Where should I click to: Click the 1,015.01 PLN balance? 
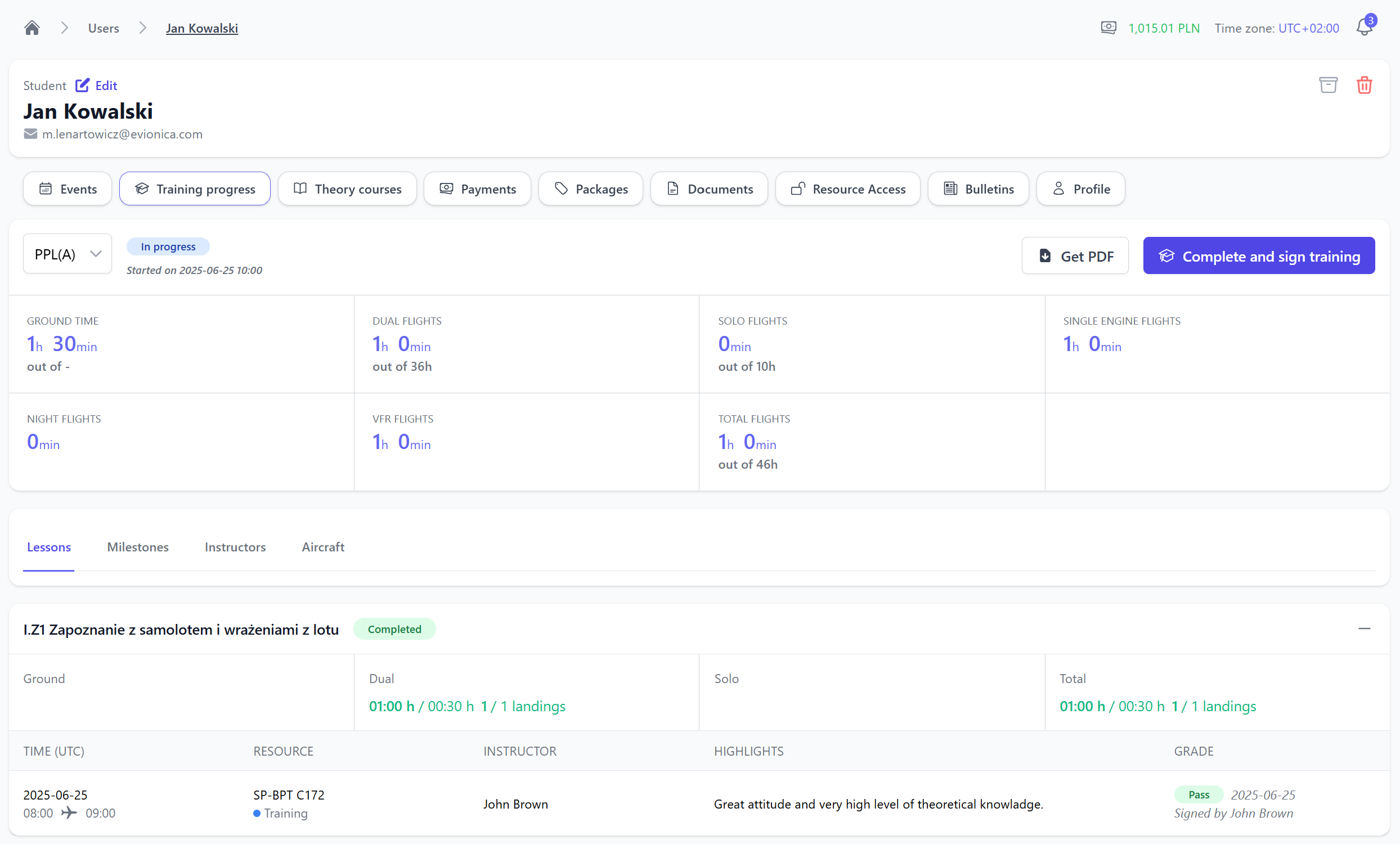coord(1164,28)
